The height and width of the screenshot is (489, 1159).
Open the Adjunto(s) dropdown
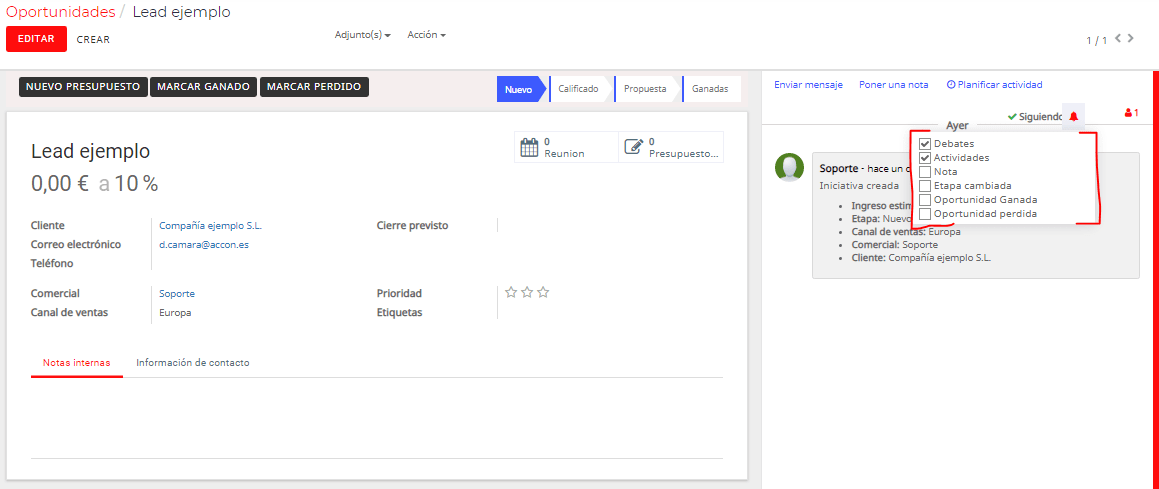(x=362, y=35)
